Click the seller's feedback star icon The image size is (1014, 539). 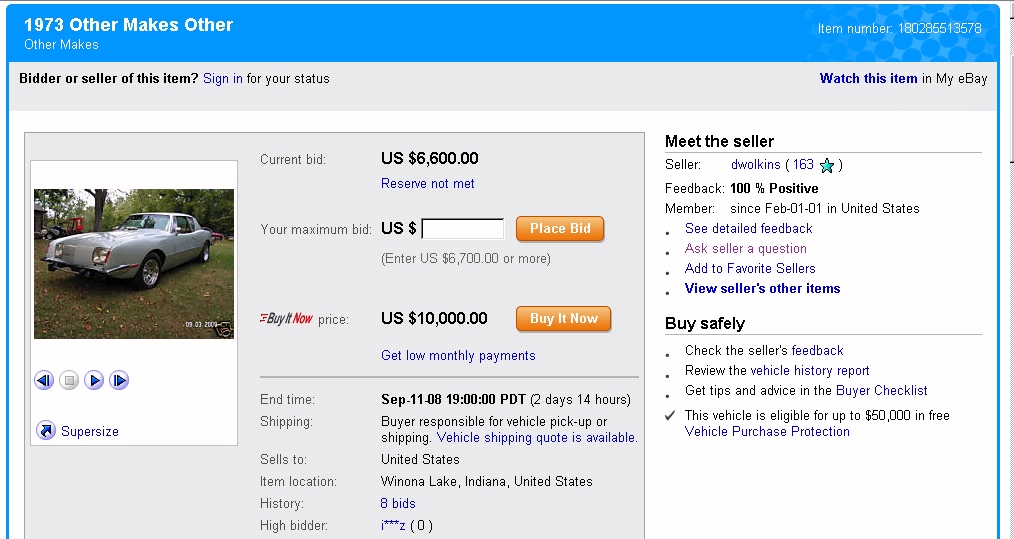827,166
